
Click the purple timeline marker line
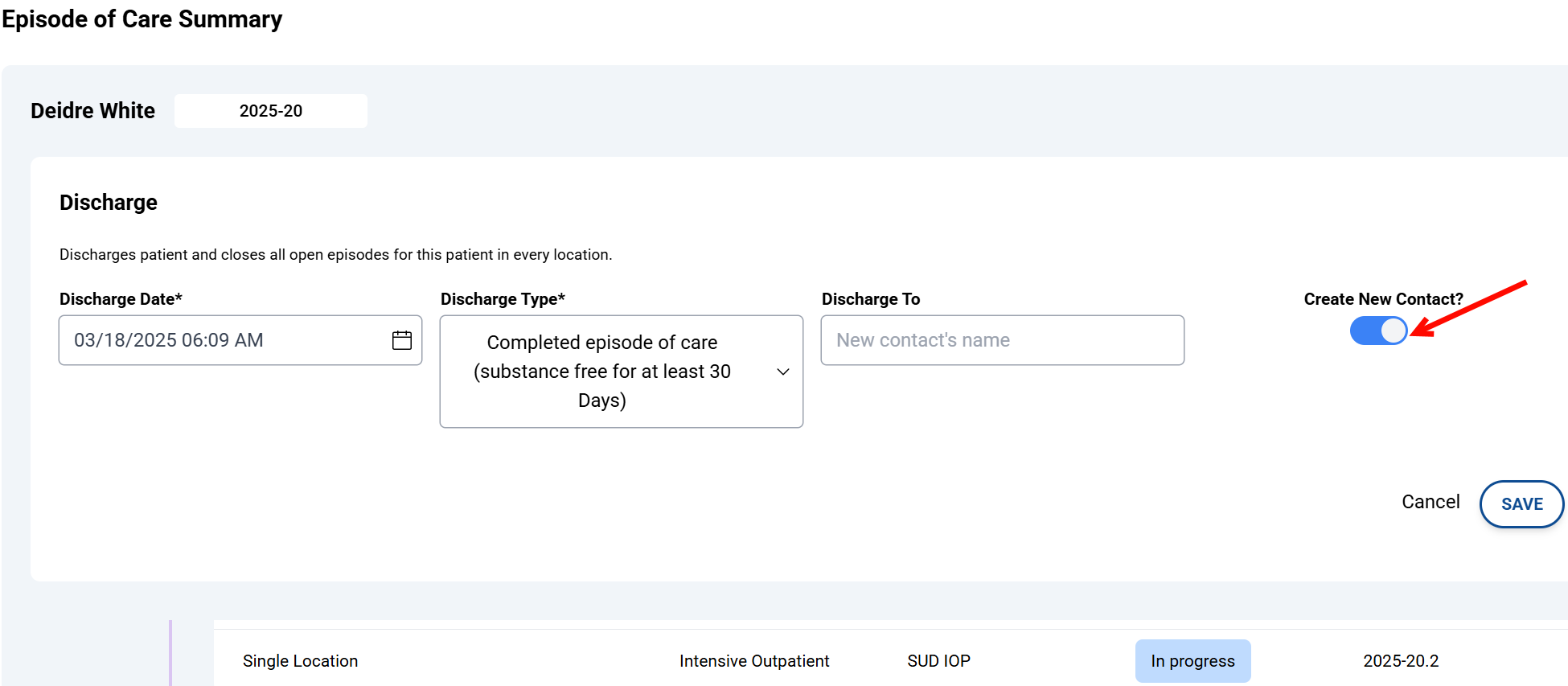pos(170,652)
